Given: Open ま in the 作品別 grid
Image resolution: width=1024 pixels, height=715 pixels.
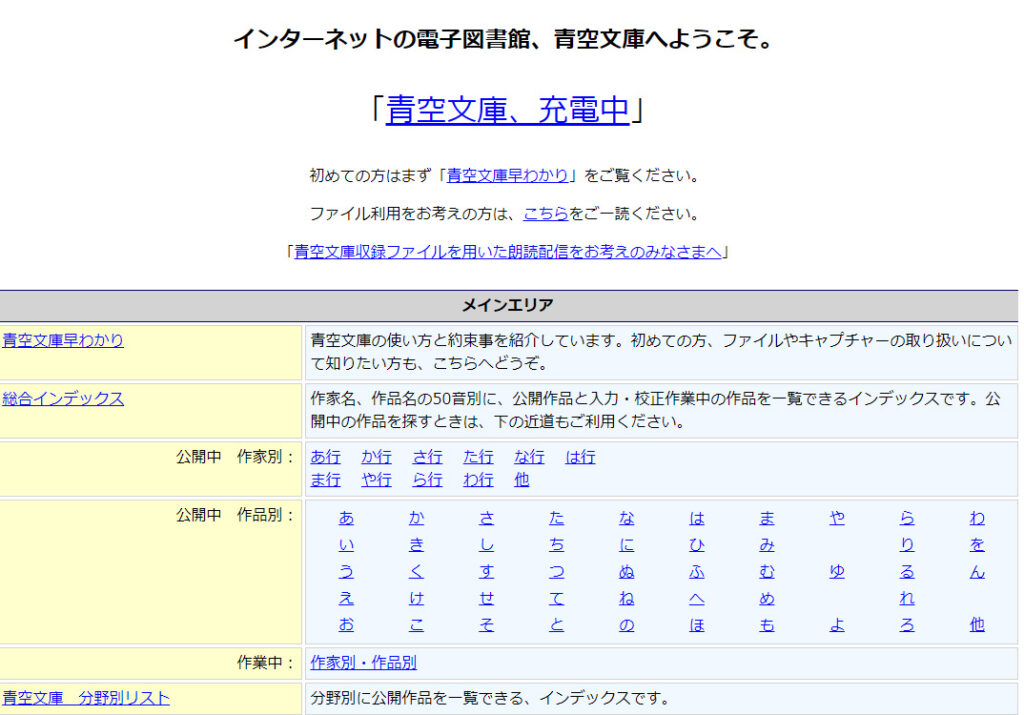Looking at the screenshot, I should (767, 518).
